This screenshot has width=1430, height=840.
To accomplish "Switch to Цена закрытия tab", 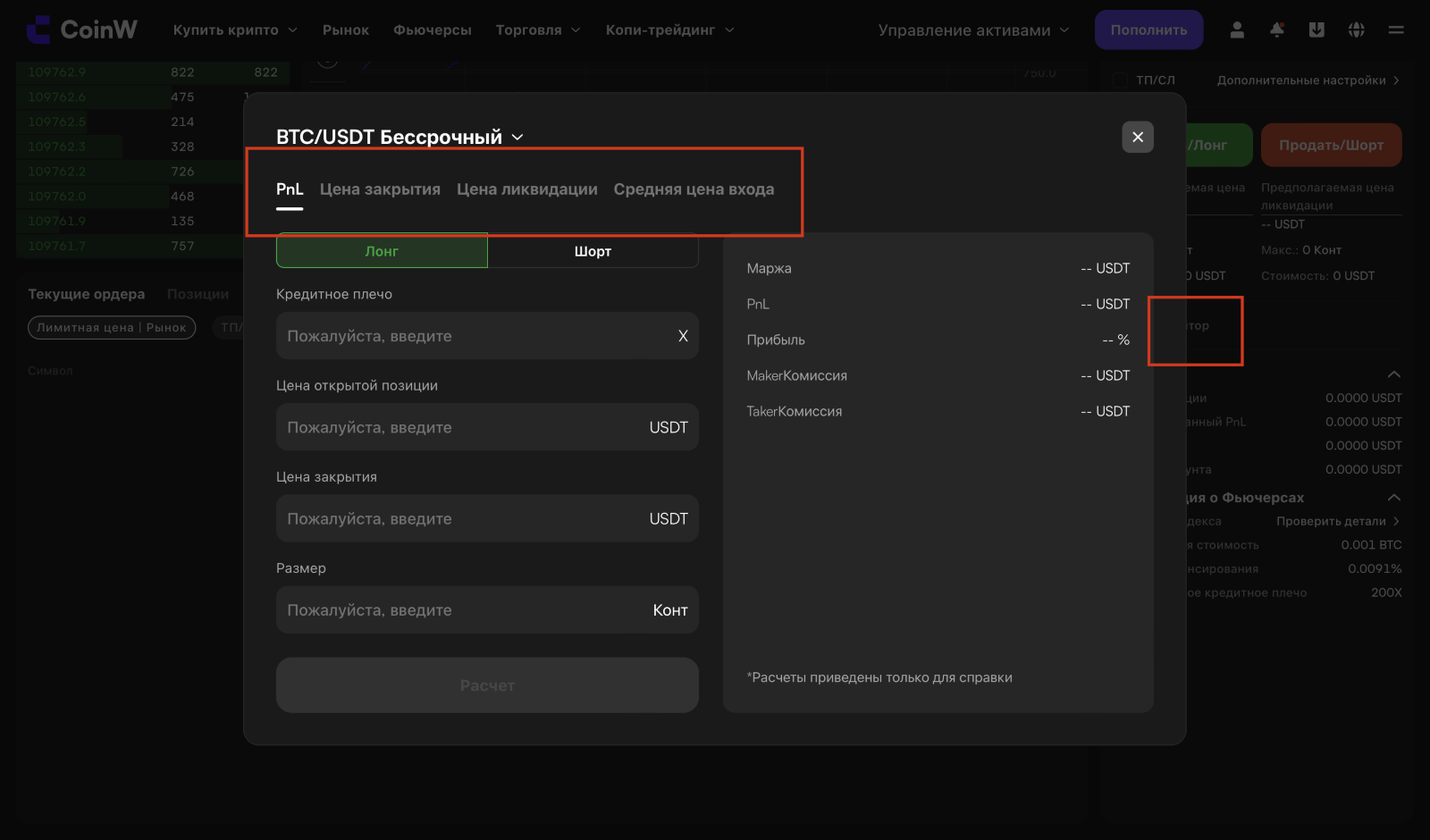I will click(x=380, y=189).
